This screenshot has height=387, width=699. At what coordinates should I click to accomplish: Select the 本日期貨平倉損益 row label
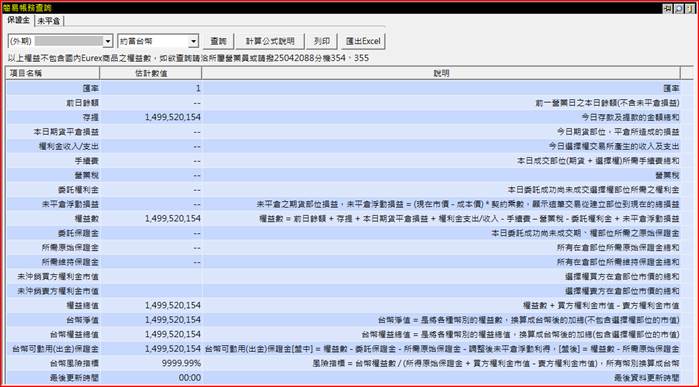coord(66,132)
